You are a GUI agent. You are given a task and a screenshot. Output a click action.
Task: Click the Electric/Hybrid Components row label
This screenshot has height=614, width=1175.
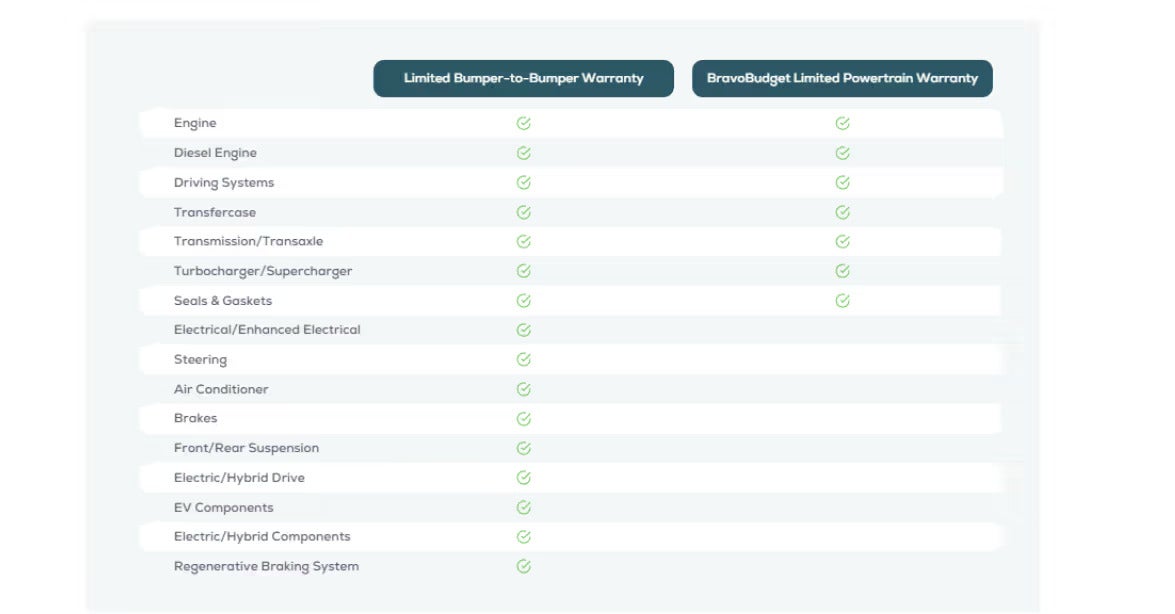262,536
